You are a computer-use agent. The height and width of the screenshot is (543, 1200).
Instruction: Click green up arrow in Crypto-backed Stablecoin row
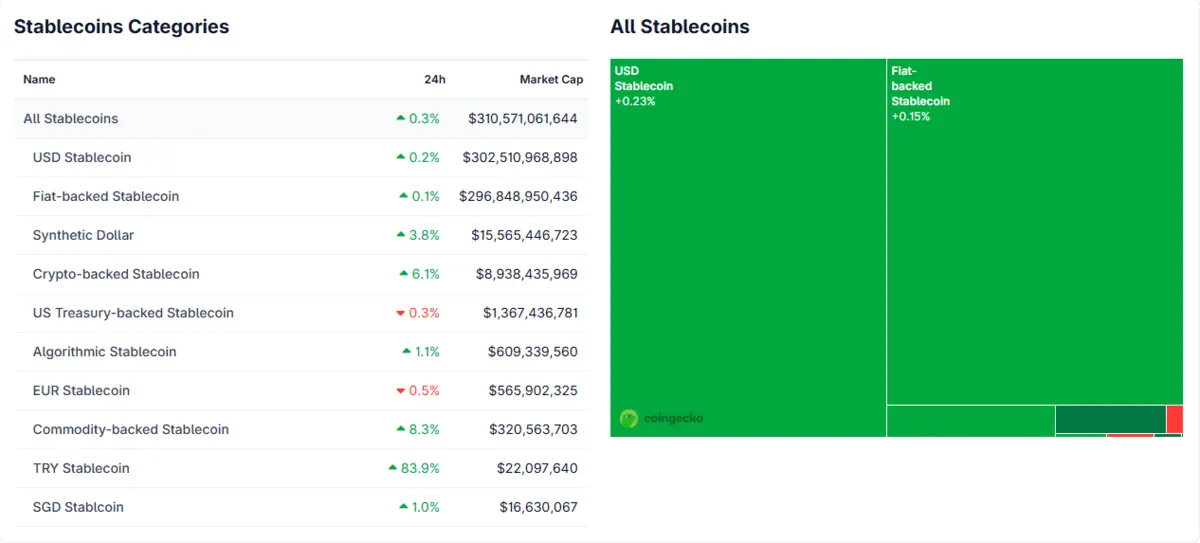point(403,274)
